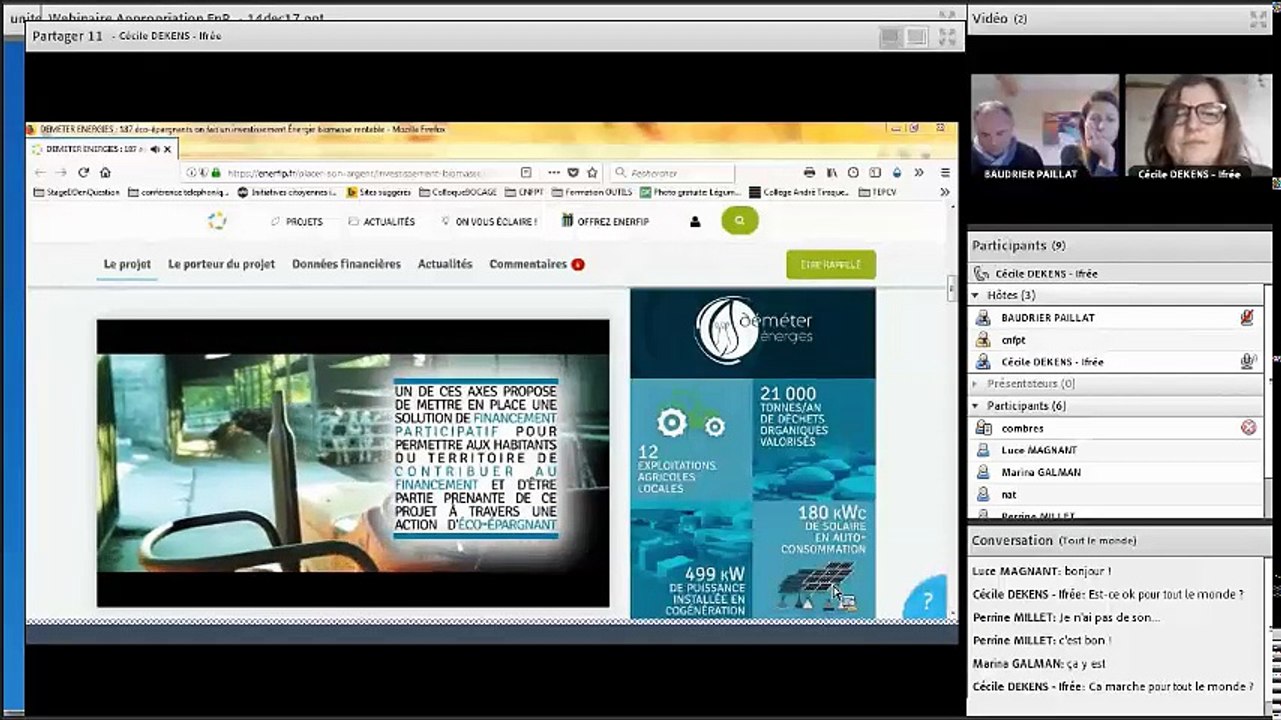
Task: Click the red status icon beside combres
Action: 1248,428
